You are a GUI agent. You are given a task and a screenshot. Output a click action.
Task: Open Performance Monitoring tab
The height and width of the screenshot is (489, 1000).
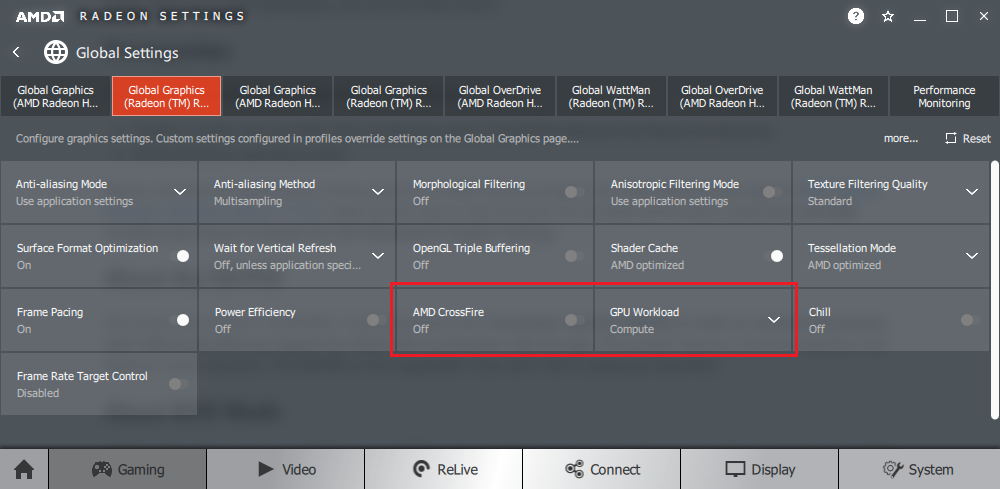944,96
